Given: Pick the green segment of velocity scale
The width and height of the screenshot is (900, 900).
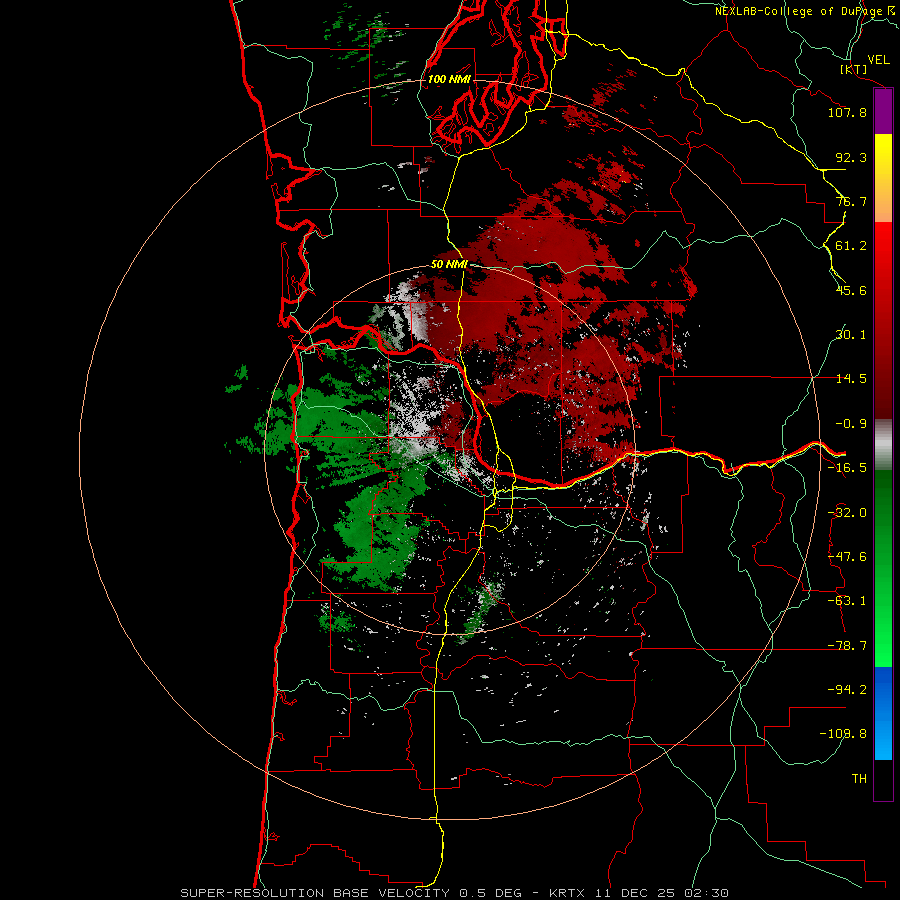Looking at the screenshot, I should coord(883,568).
